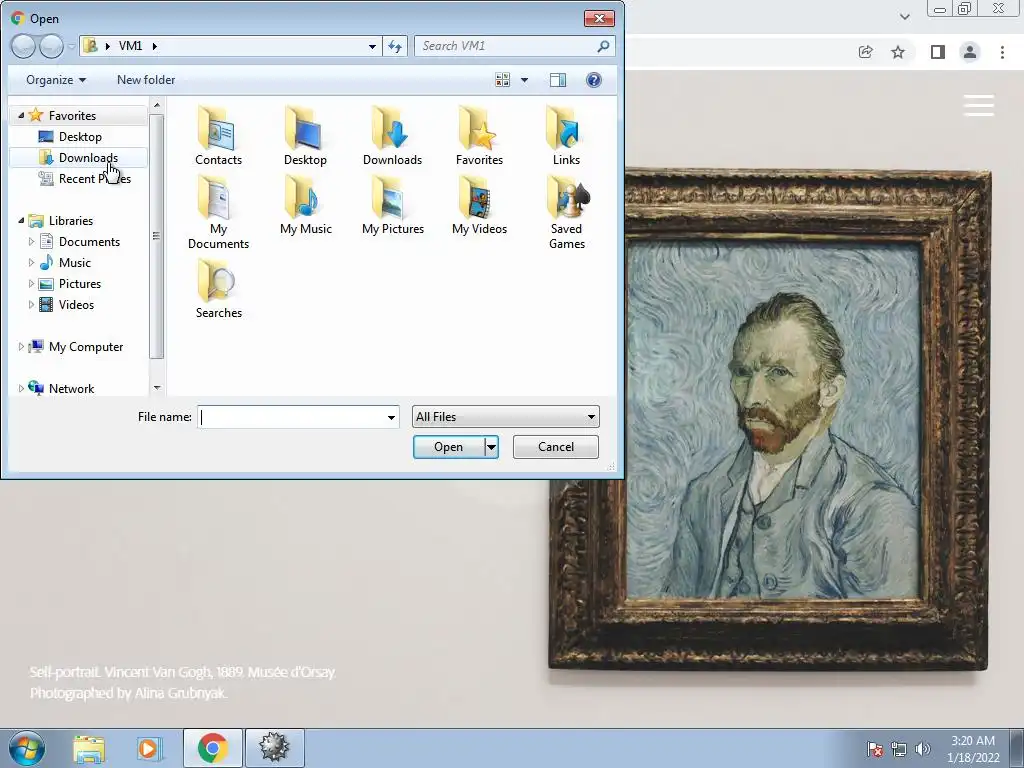Toggle Chrome side panel icon
The height and width of the screenshot is (768, 1024).
click(x=938, y=52)
